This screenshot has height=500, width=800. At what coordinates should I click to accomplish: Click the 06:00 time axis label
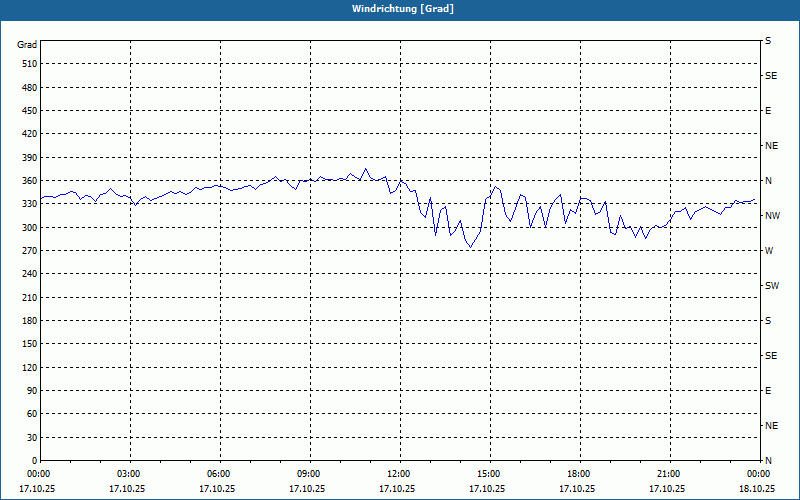coord(218,474)
